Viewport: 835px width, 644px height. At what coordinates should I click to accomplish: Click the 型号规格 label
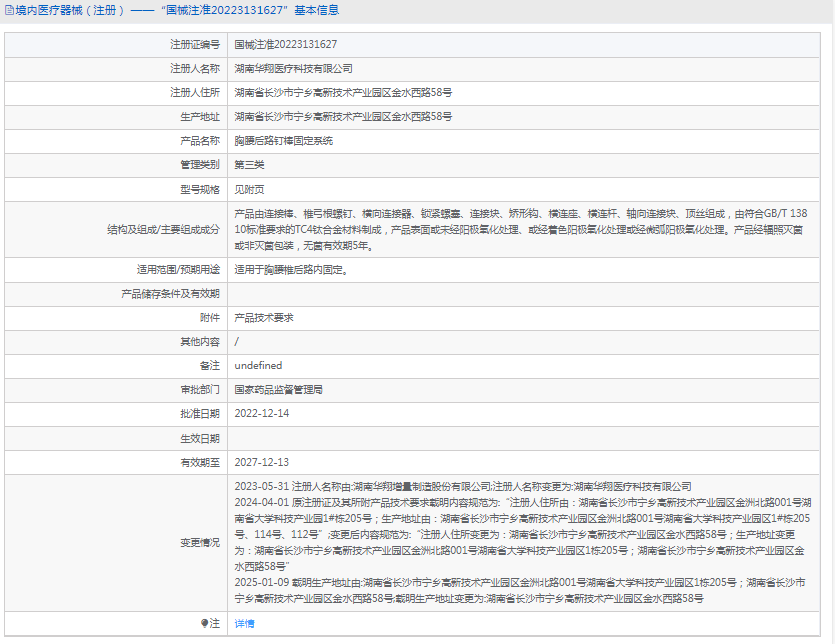pyautogui.click(x=200, y=190)
